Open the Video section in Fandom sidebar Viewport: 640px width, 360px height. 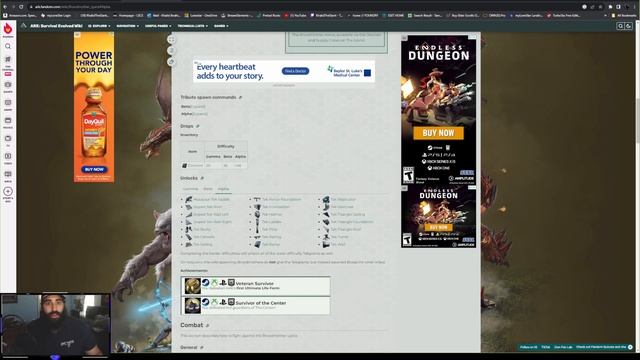[8, 158]
